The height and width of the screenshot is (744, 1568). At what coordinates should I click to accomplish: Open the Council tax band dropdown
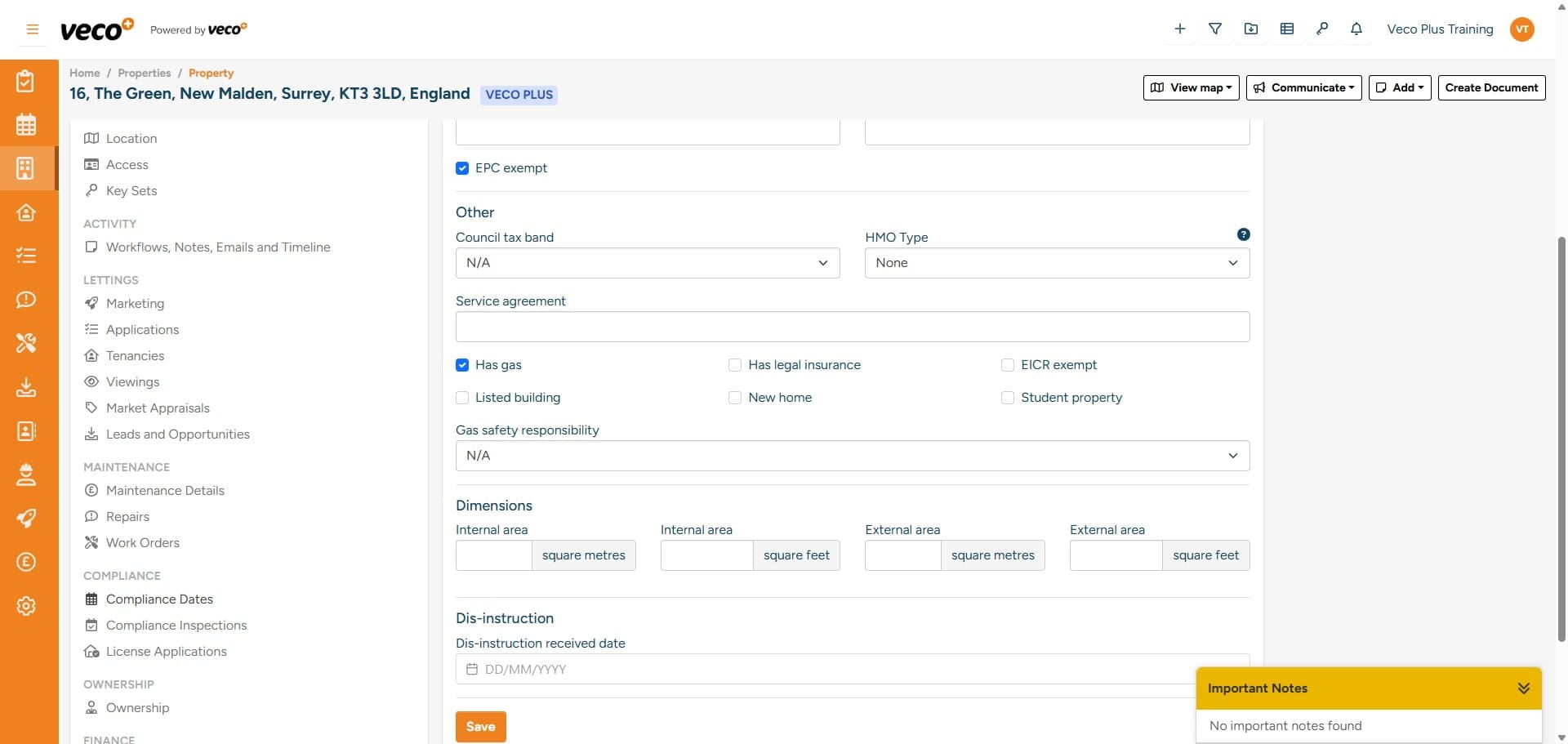point(647,263)
